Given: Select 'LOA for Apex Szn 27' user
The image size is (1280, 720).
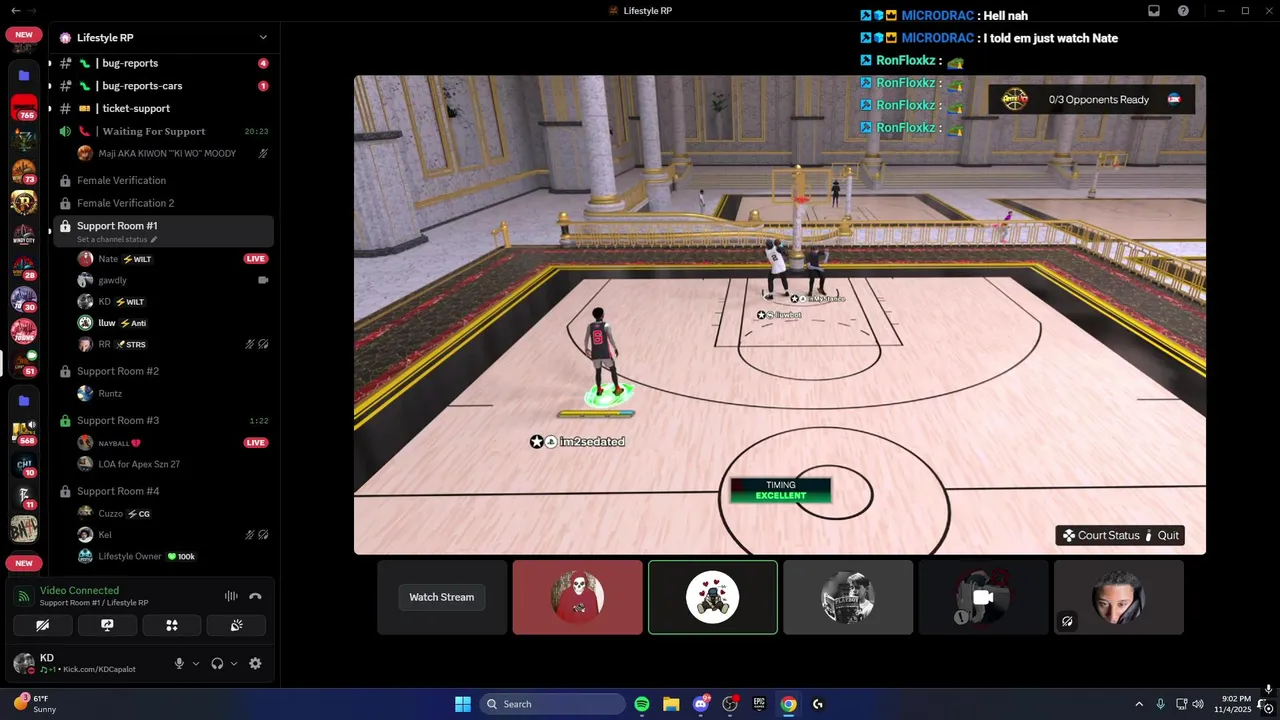Looking at the screenshot, I should coord(172,464).
